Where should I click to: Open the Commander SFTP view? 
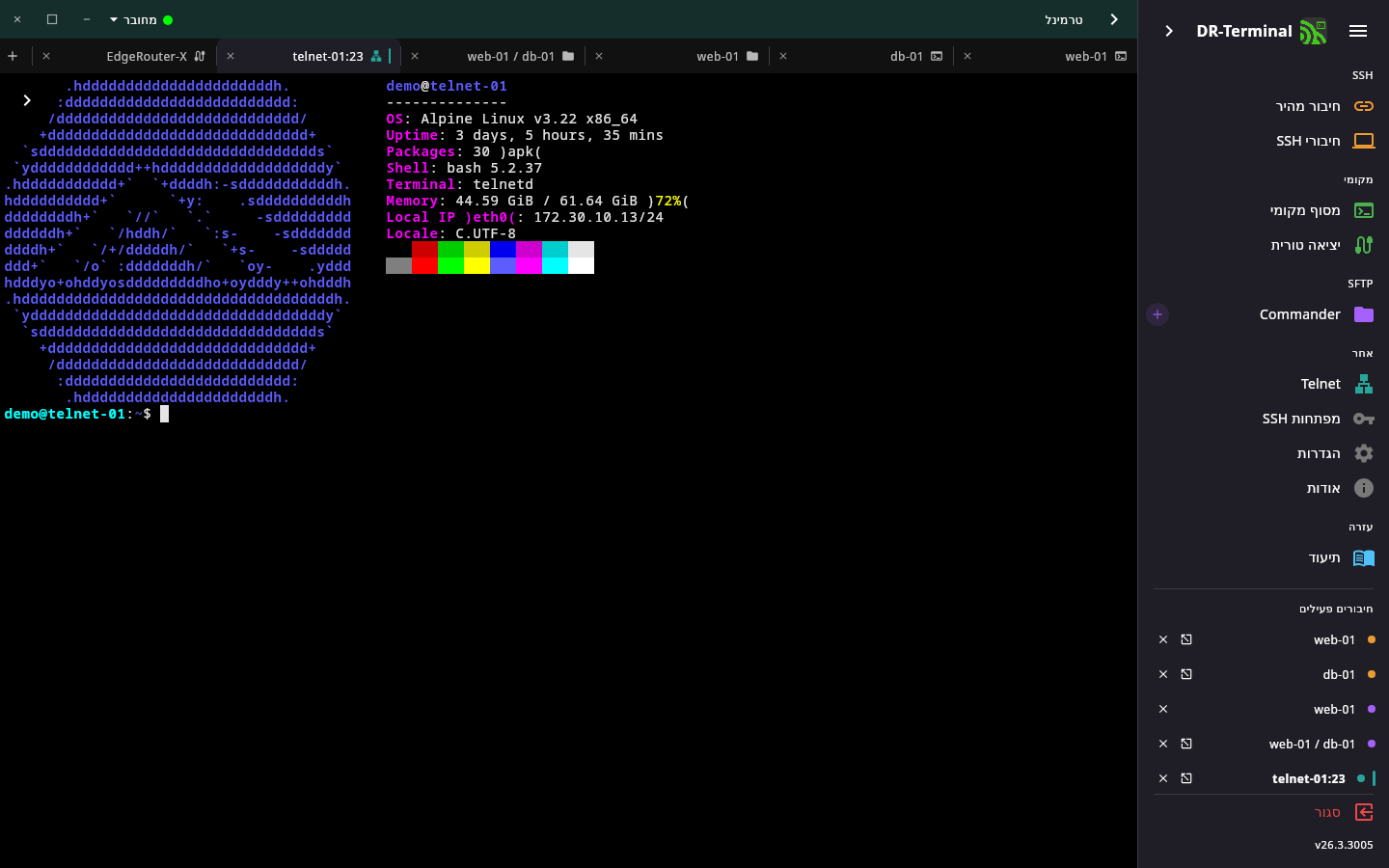[1275, 314]
